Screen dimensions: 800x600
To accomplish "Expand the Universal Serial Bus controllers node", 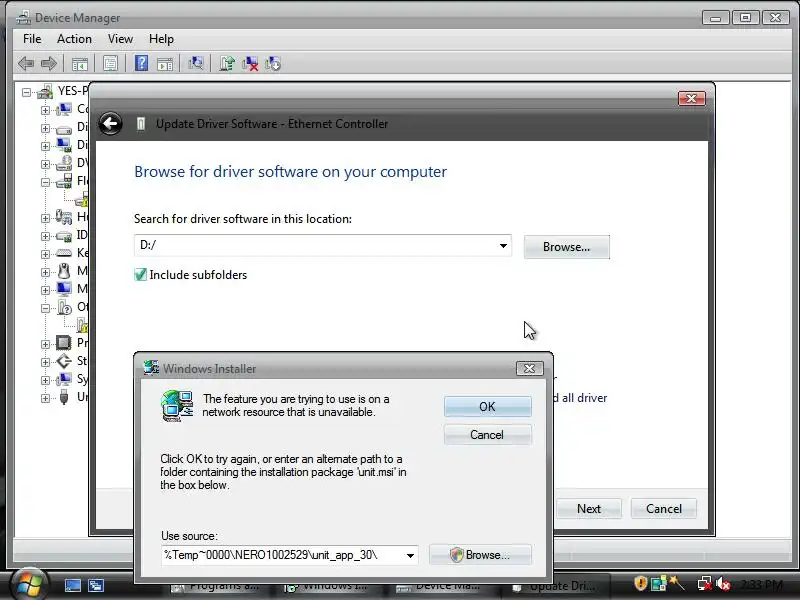I will pos(45,398).
